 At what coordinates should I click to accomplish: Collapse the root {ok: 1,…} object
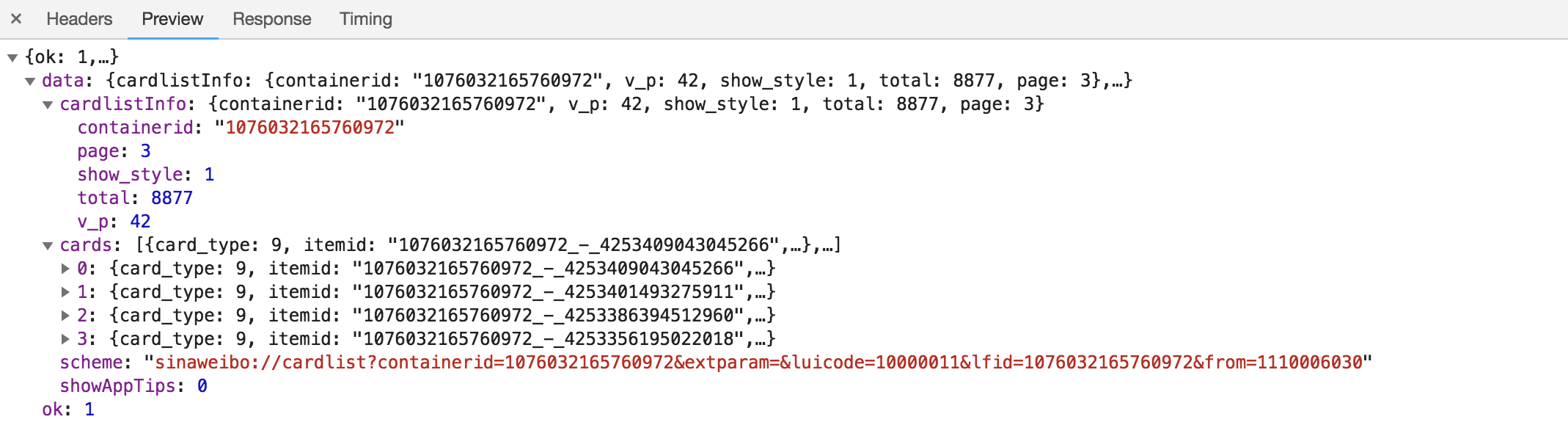[x=12, y=57]
